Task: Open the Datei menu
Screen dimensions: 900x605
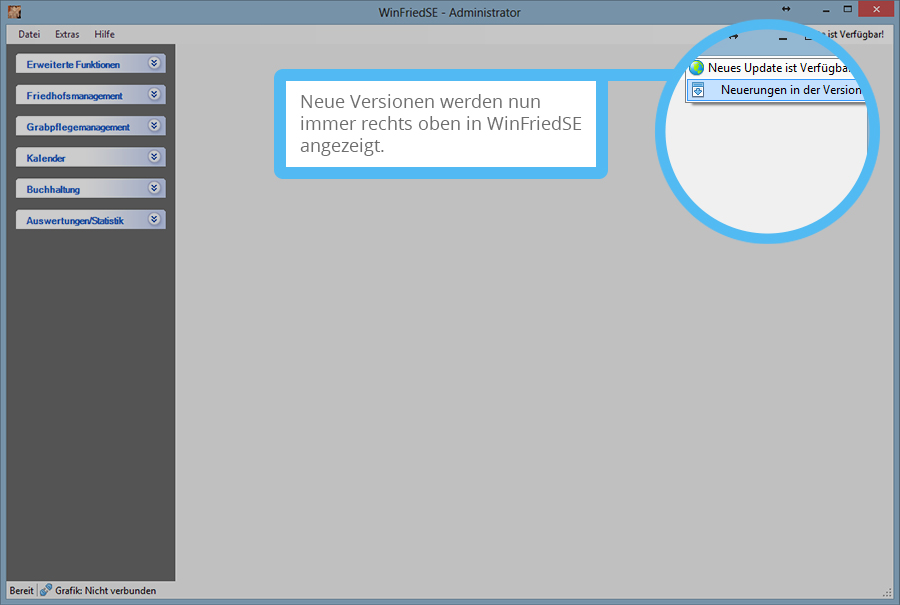Action: point(29,34)
